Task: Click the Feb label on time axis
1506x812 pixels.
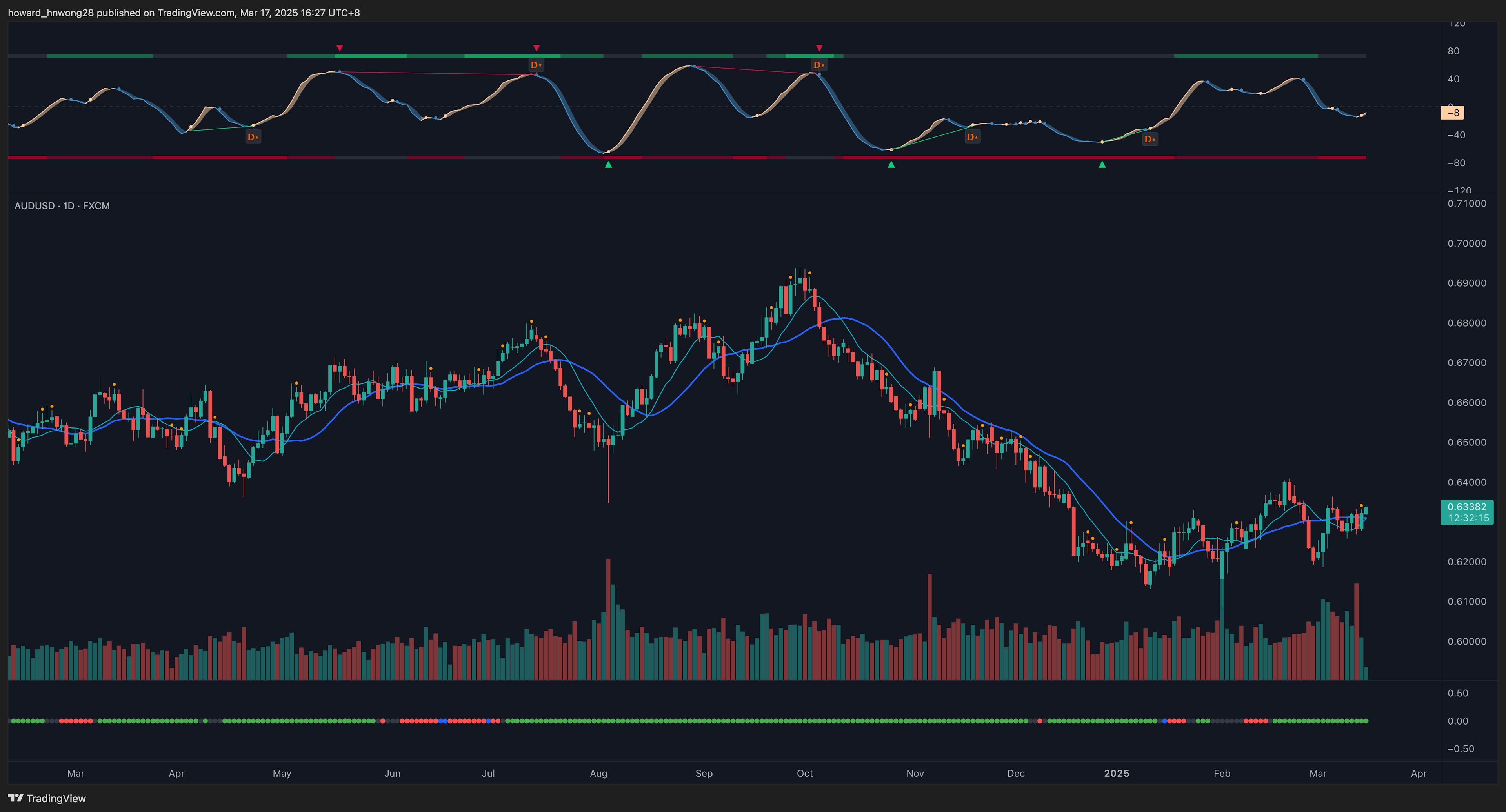Action: pyautogui.click(x=1222, y=774)
